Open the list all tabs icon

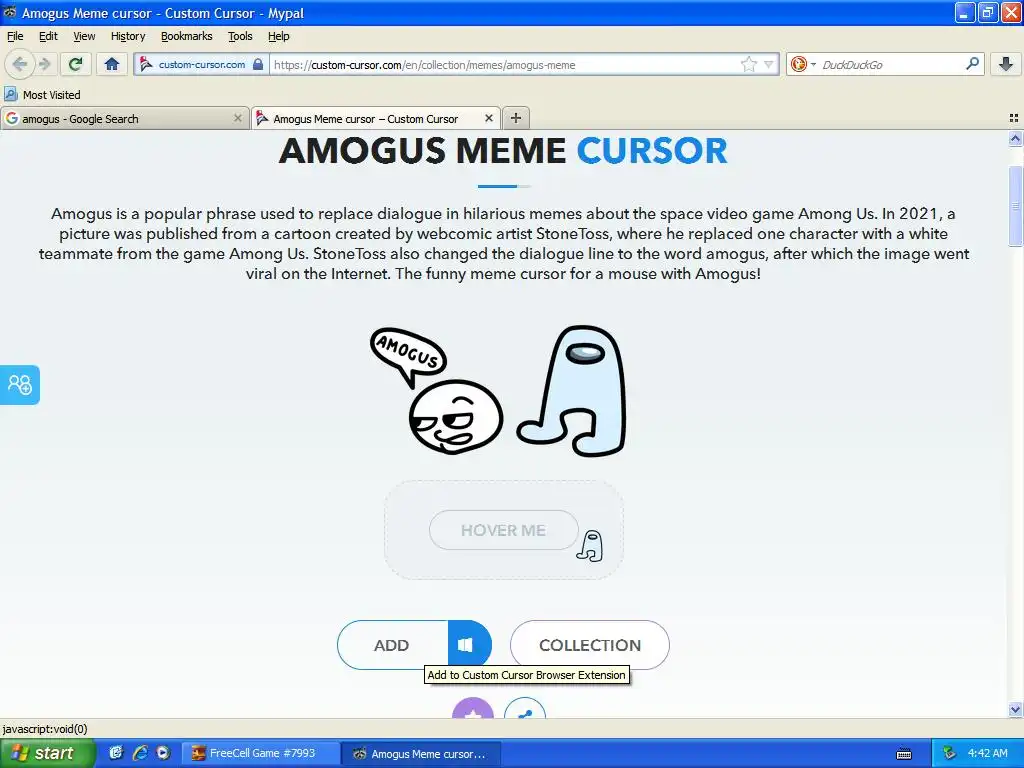tap(1014, 118)
